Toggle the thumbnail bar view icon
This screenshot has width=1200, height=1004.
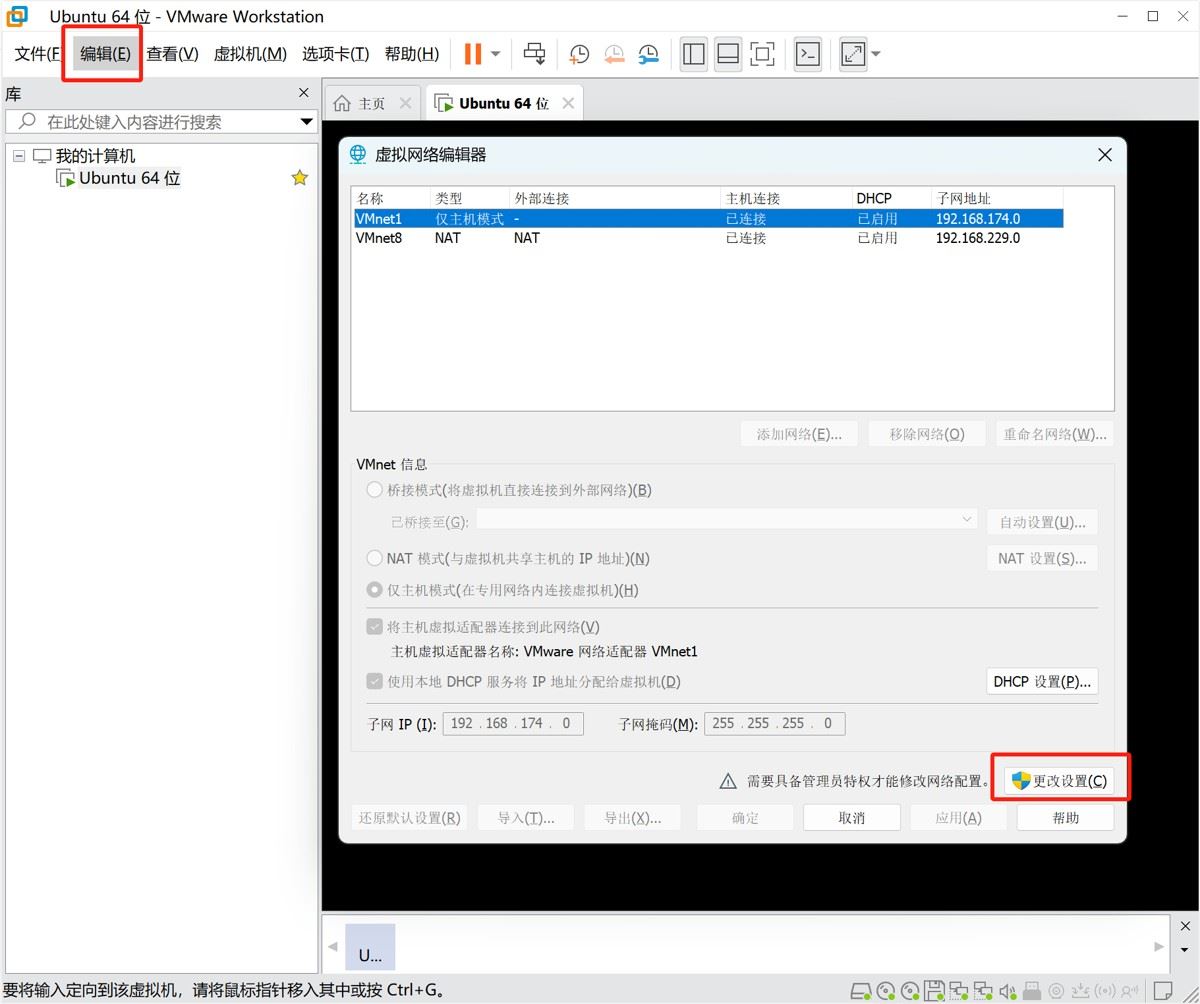pos(728,54)
